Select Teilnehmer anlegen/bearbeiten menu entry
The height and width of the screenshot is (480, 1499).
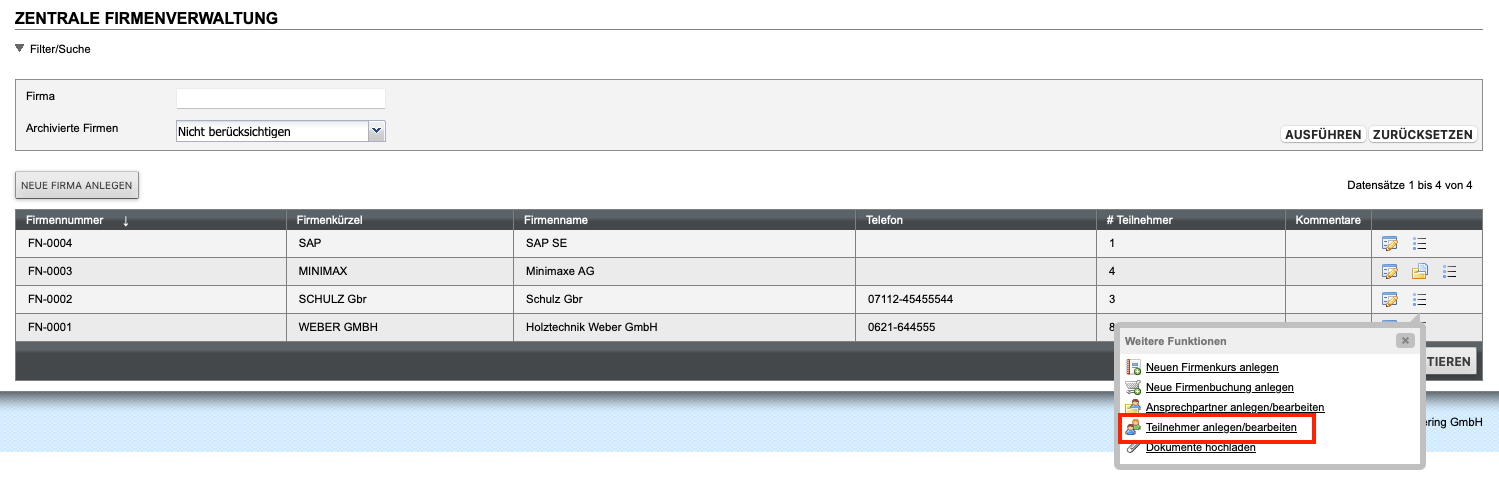click(1221, 428)
